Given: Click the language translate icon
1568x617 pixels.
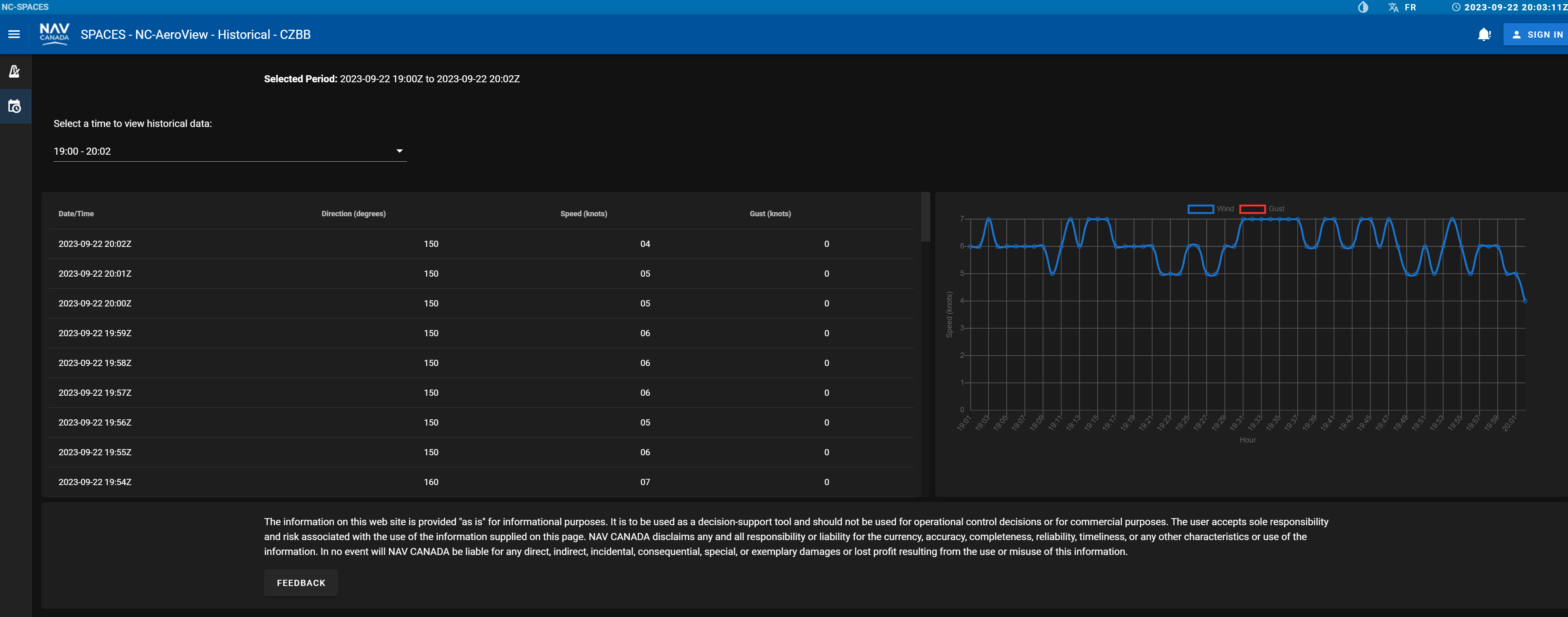Looking at the screenshot, I should [x=1393, y=7].
